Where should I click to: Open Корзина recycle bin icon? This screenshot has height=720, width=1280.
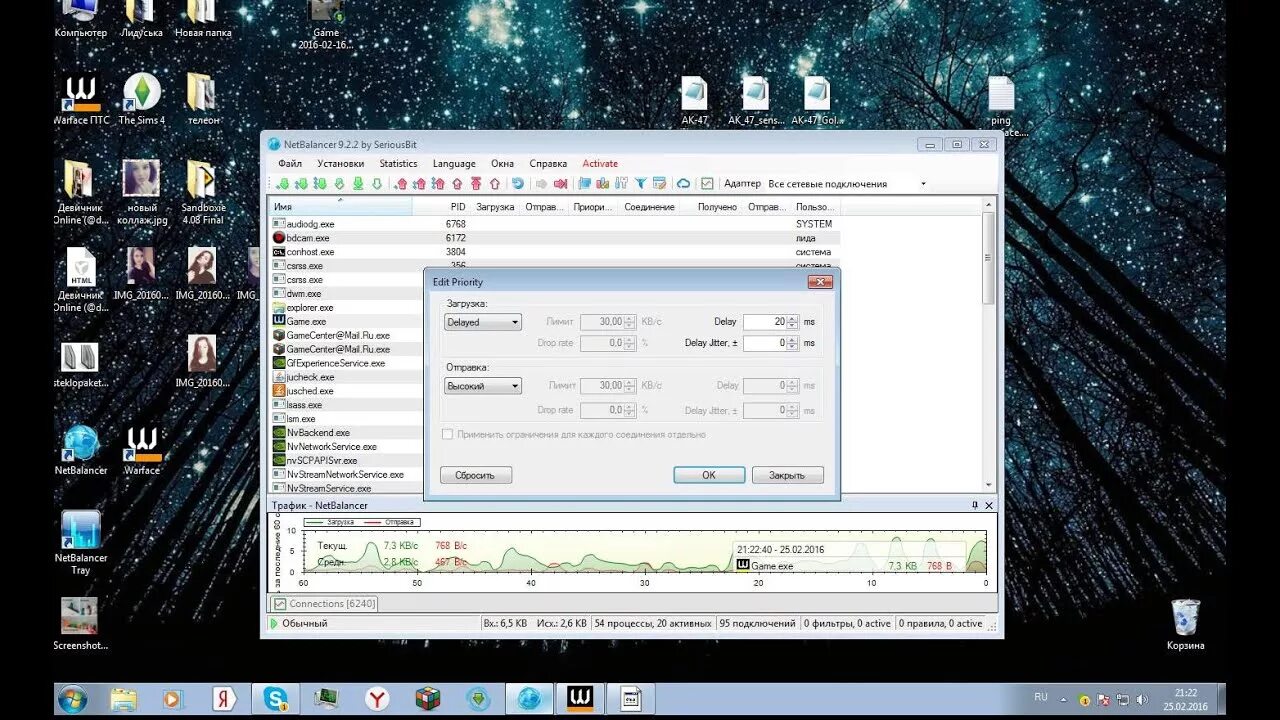pos(1185,625)
